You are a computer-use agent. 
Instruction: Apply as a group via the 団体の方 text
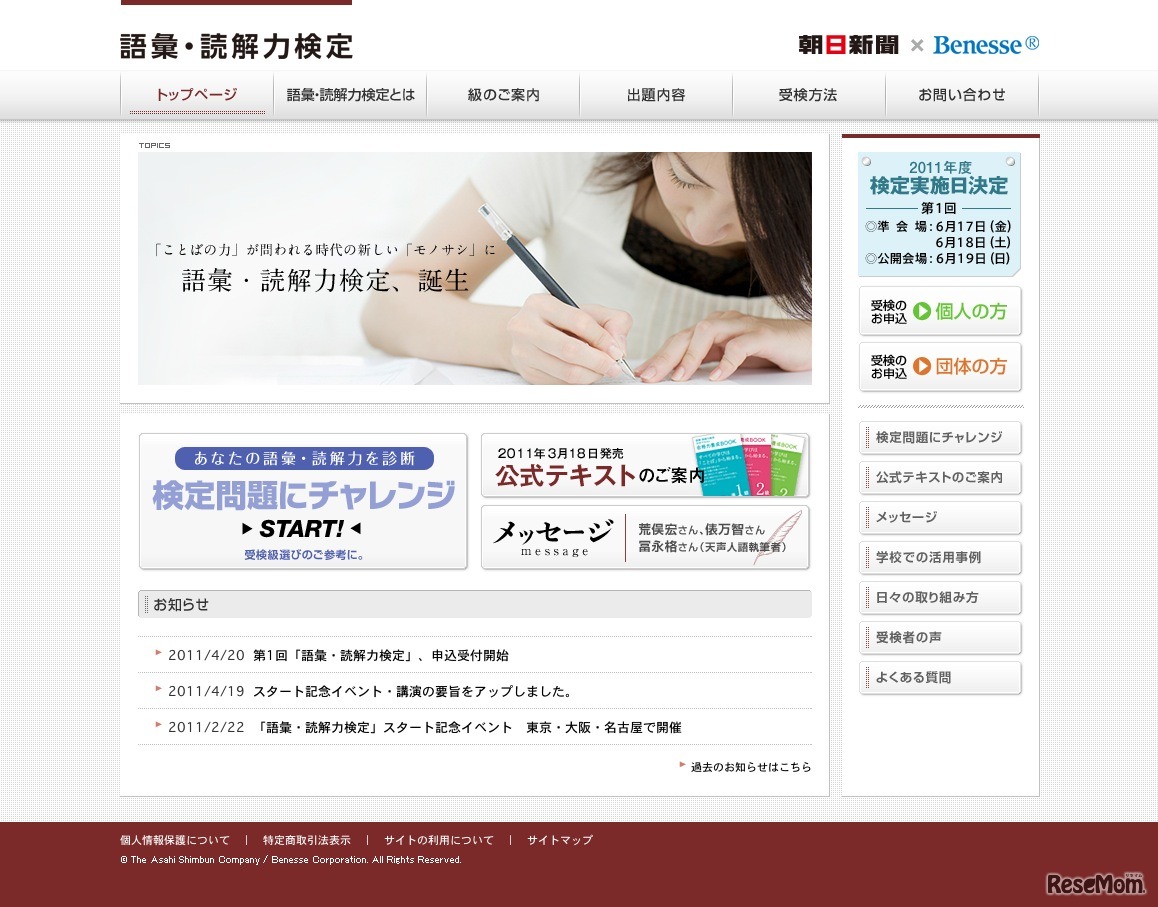(x=970, y=366)
